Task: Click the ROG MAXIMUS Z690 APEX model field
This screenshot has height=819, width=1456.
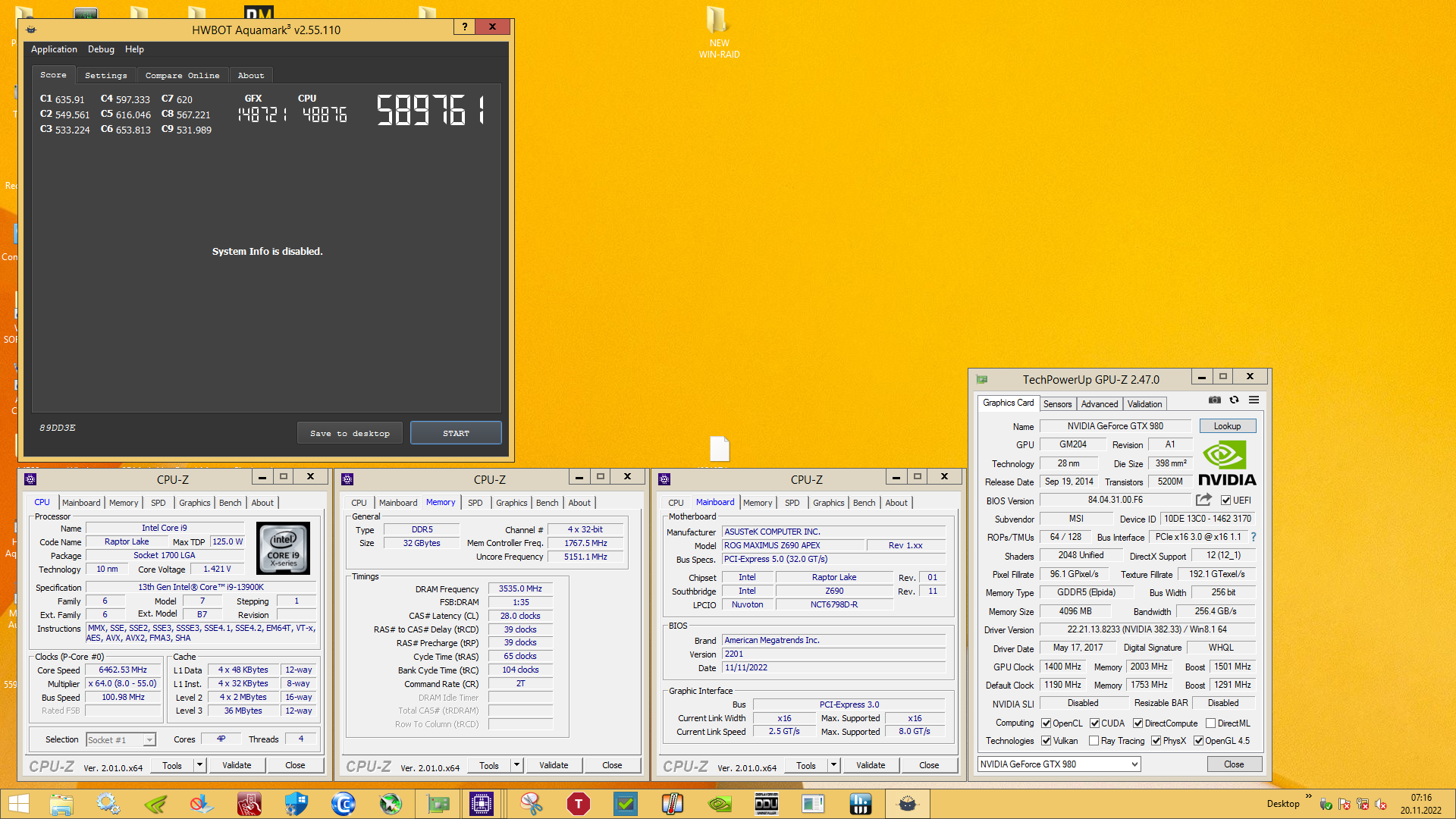Action: 792,545
